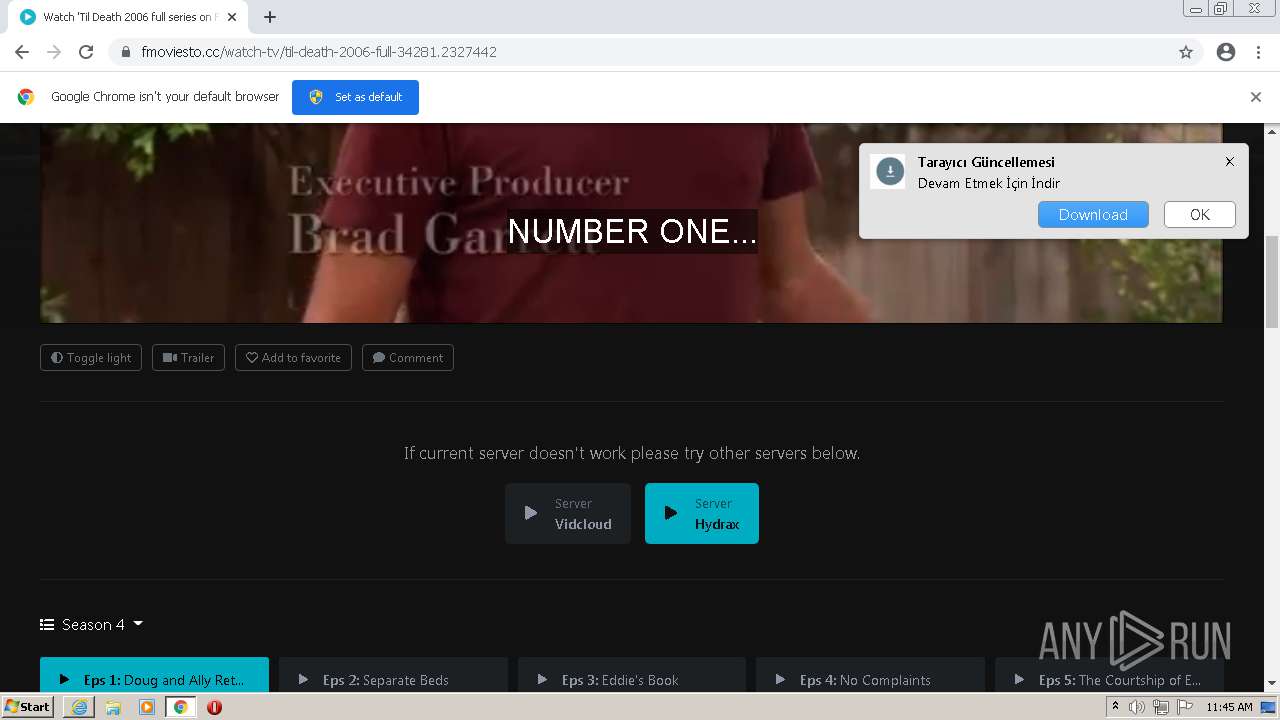This screenshot has width=1280, height=720.
Task: Open the Trailer for the show
Action: coord(188,358)
